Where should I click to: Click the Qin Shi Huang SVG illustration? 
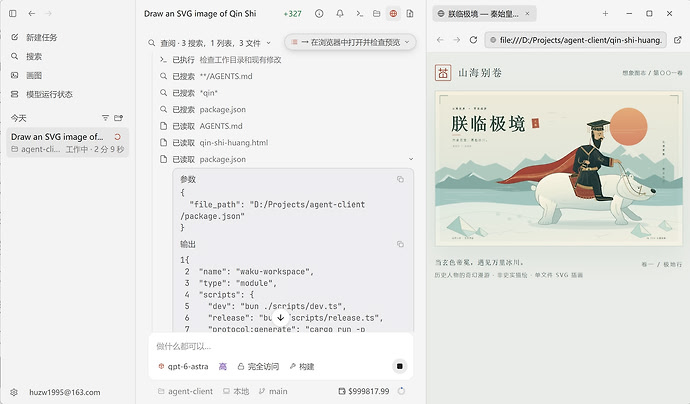coord(558,169)
